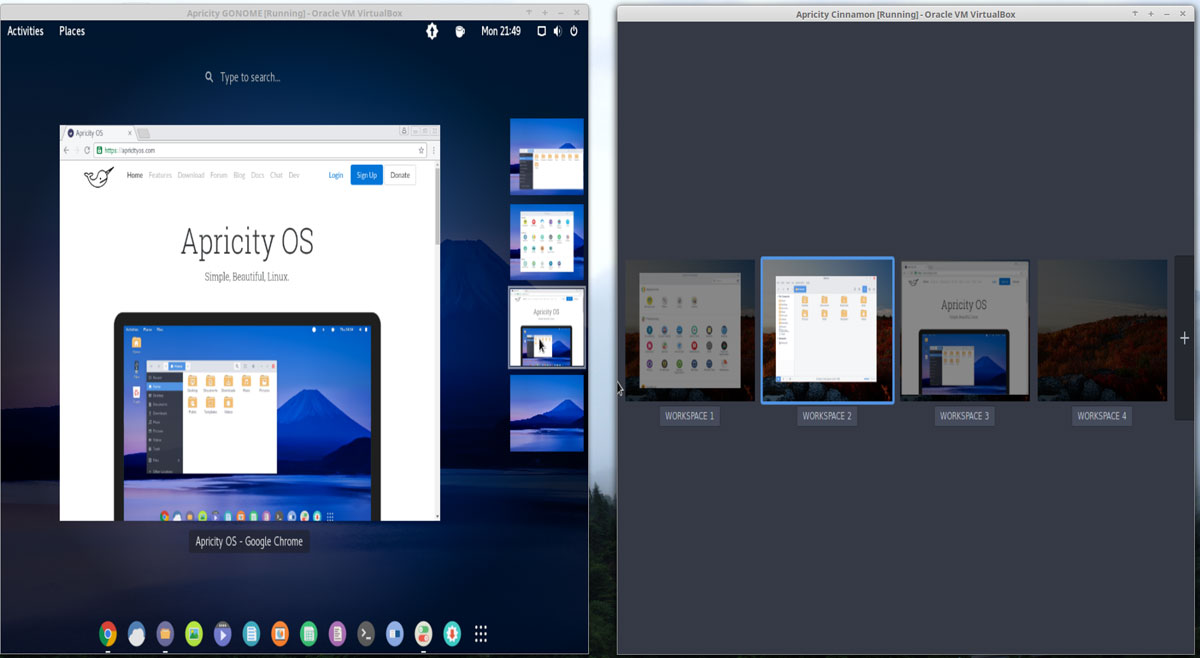Click the volume speaker in top bar
Screen dimensions: 1200x658
pyautogui.click(x=557, y=31)
